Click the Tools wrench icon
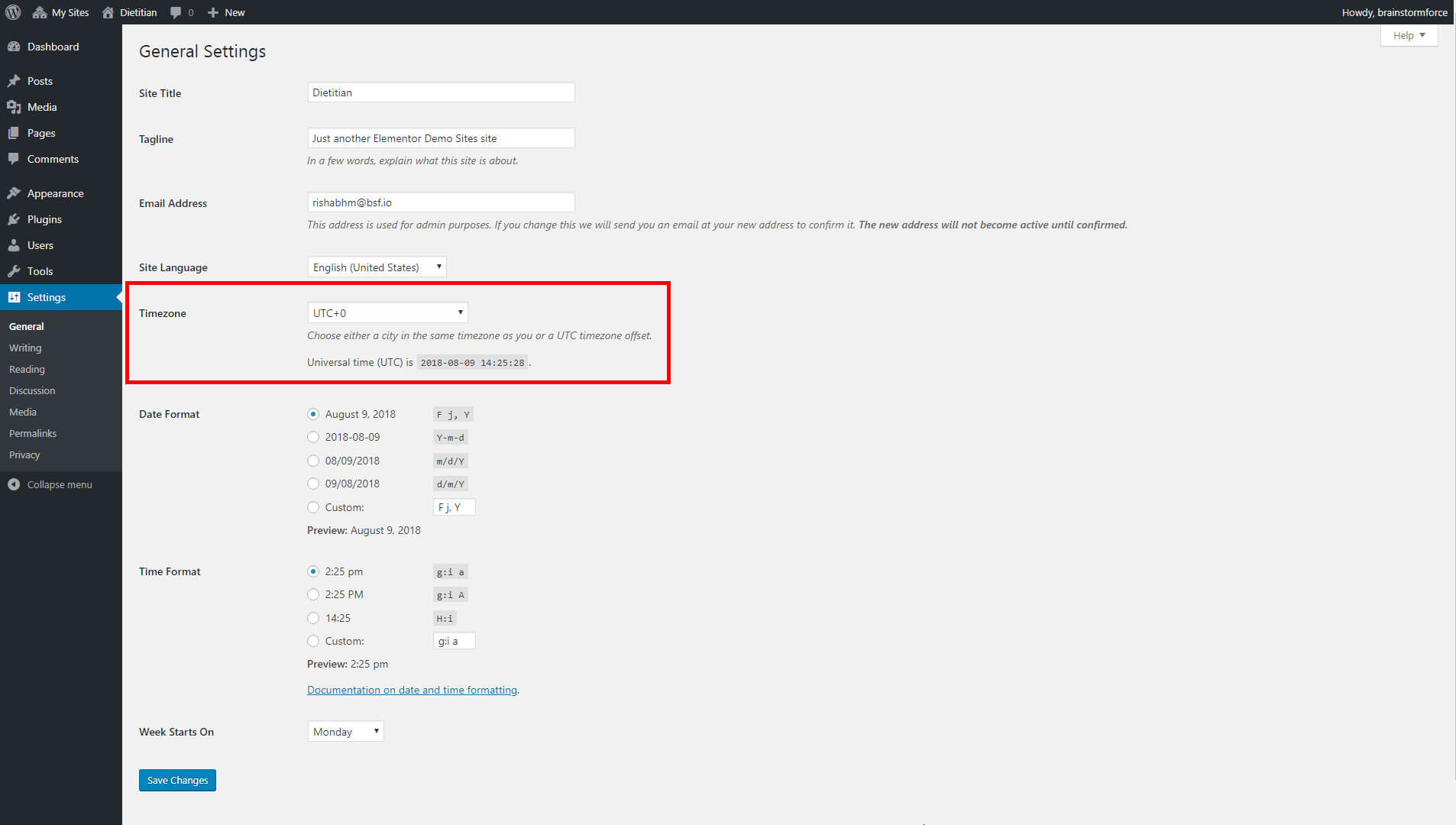Image resolution: width=1456 pixels, height=825 pixels. click(x=16, y=271)
